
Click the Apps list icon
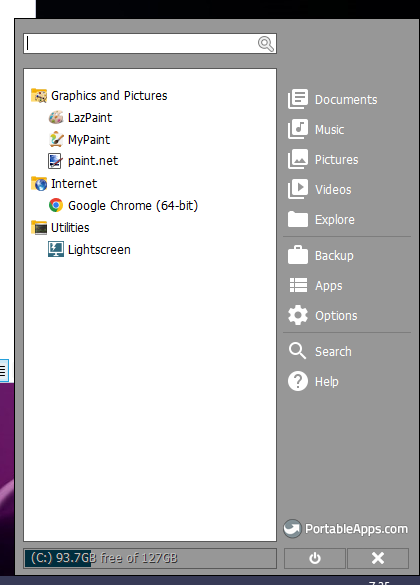[298, 285]
